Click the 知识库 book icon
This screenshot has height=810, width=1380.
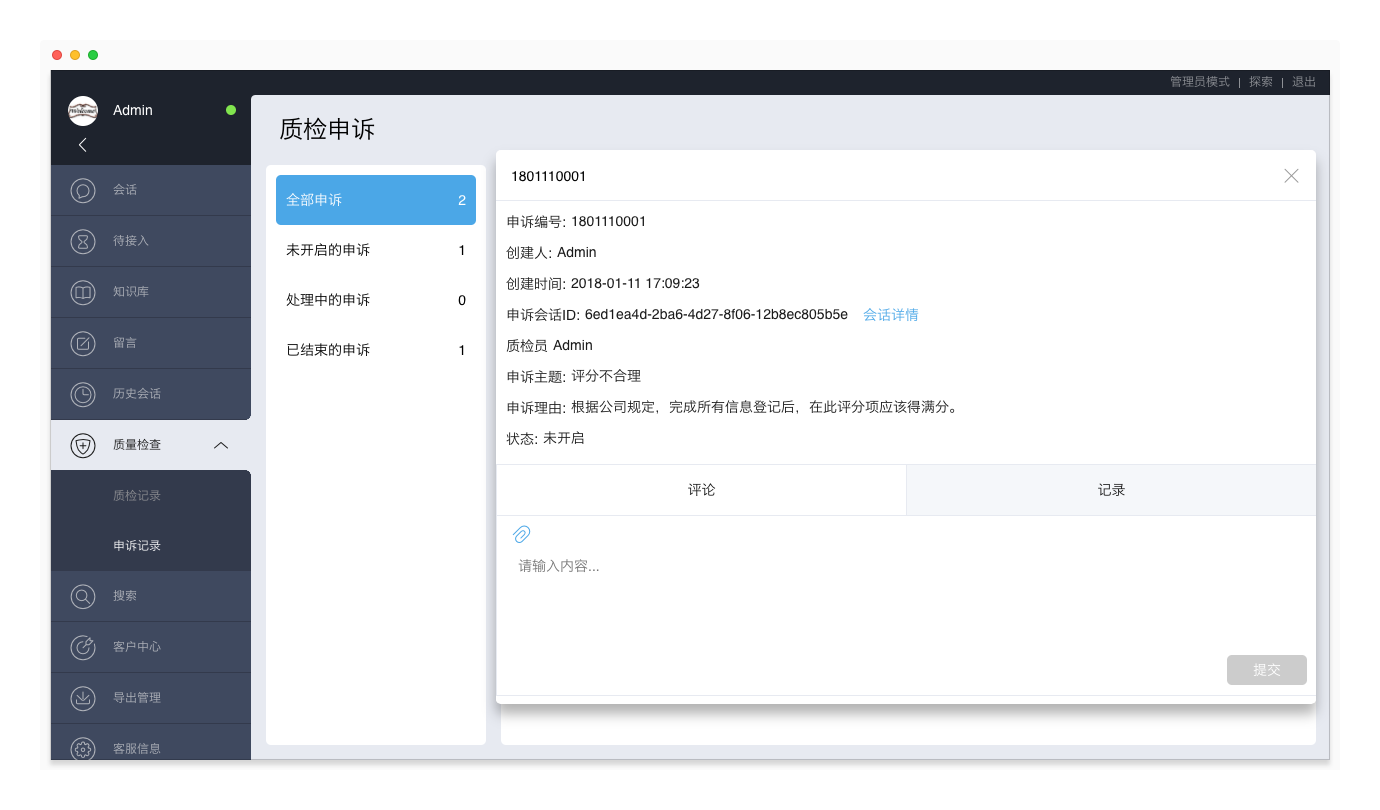(x=83, y=292)
